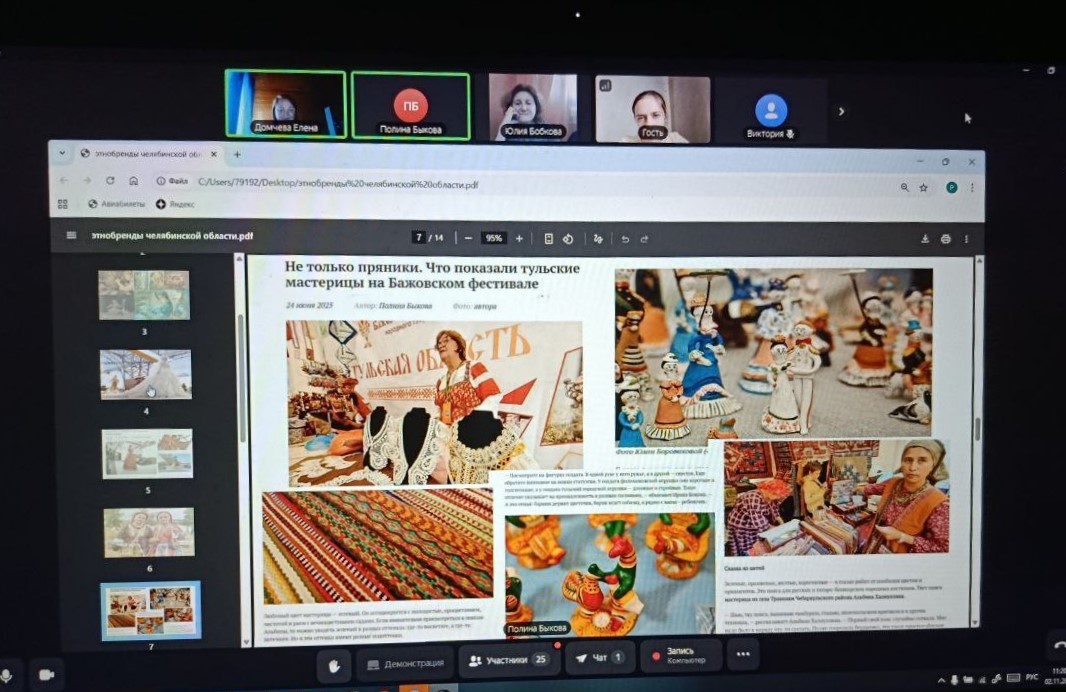Screen dimensions: 1066x692
Task: Toggle the PDF sidebar menu icon
Action: pos(71,236)
